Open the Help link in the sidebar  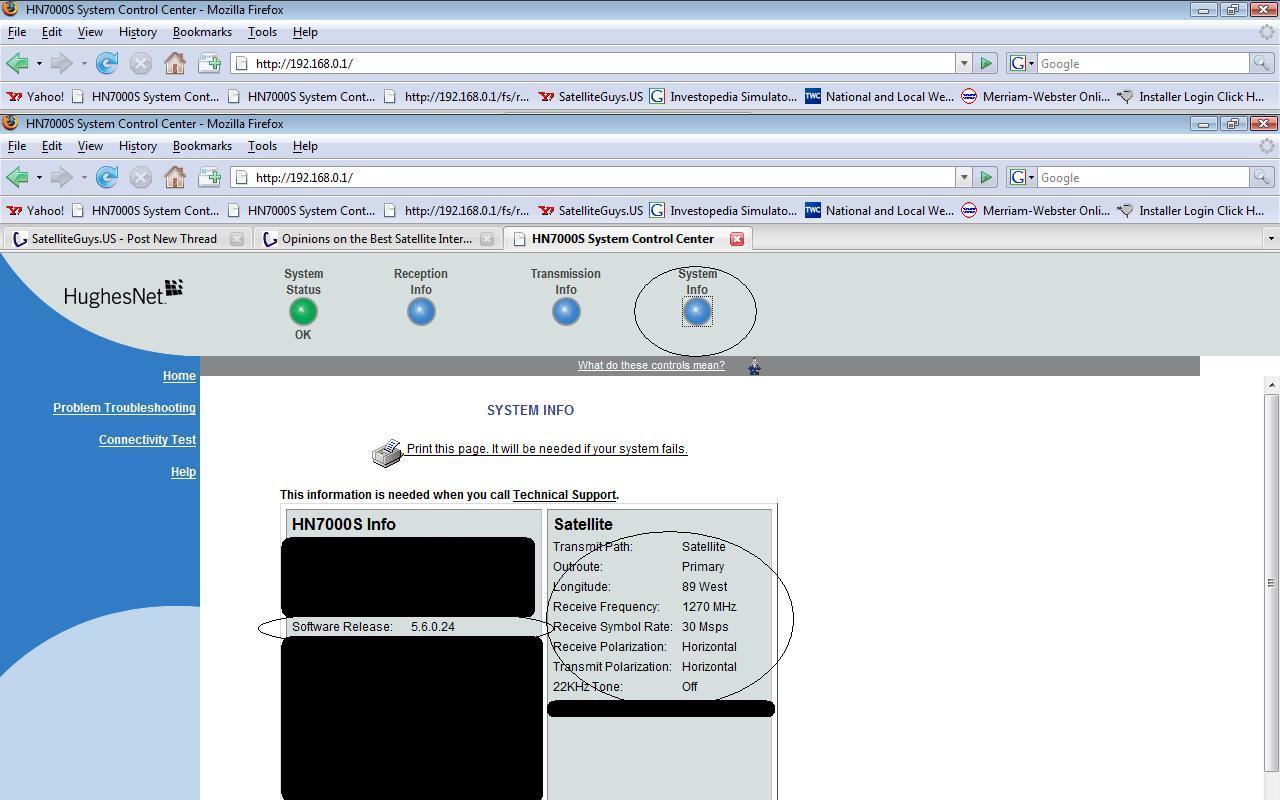pyautogui.click(x=183, y=472)
